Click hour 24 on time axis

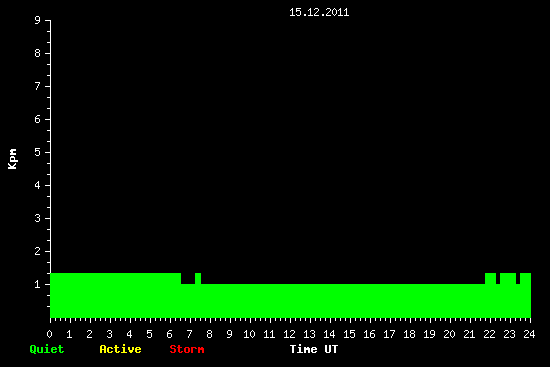click(529, 334)
